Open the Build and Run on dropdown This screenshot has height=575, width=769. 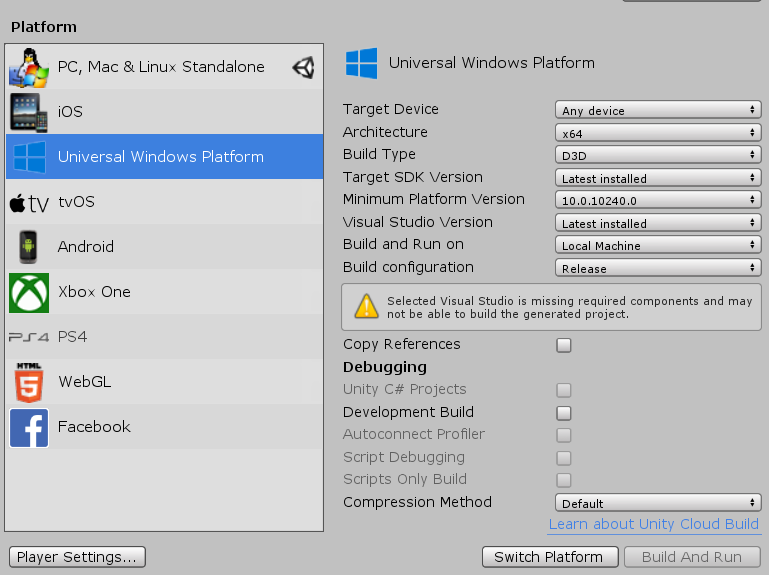(658, 245)
